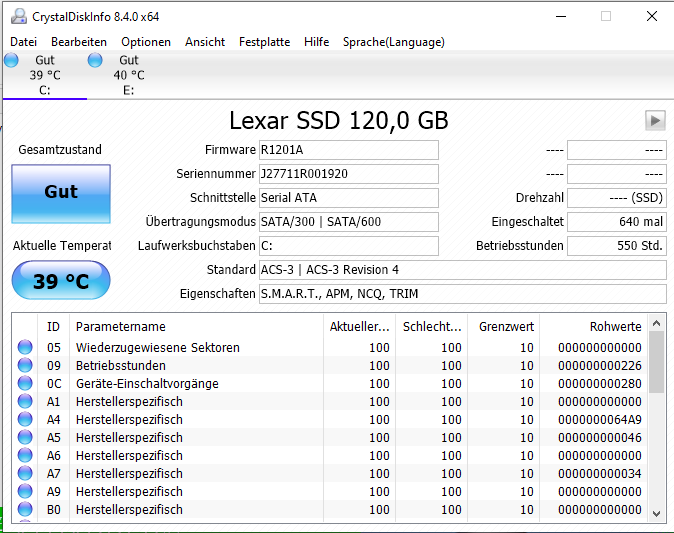674x533 pixels.
Task: Click the Aktuelle Temperatur label
Action: (61, 245)
